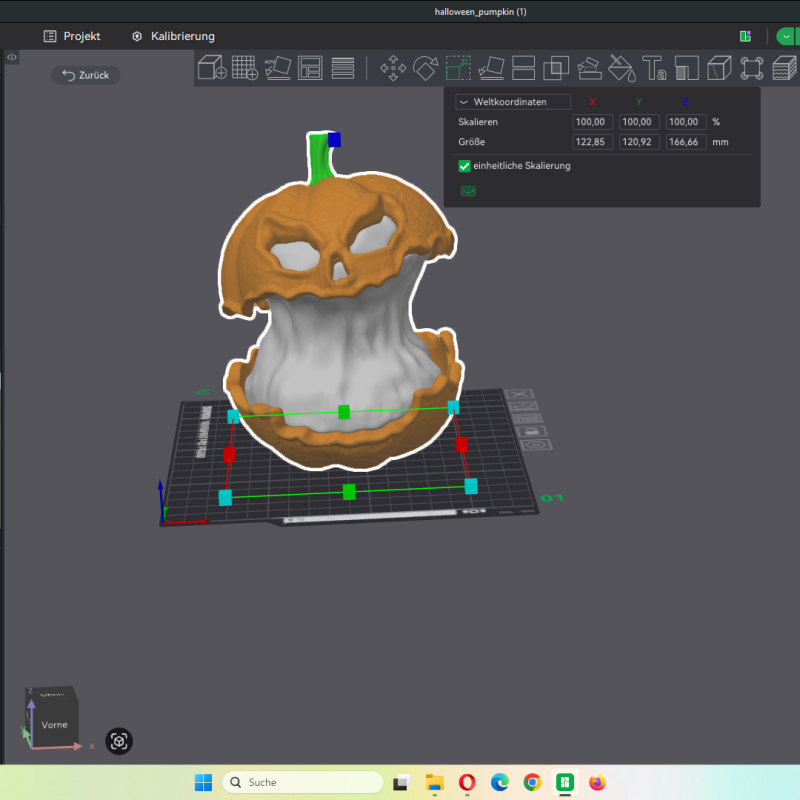Toggle perspective view button near view cube
Image resolution: width=800 pixels, height=800 pixels.
(119, 741)
